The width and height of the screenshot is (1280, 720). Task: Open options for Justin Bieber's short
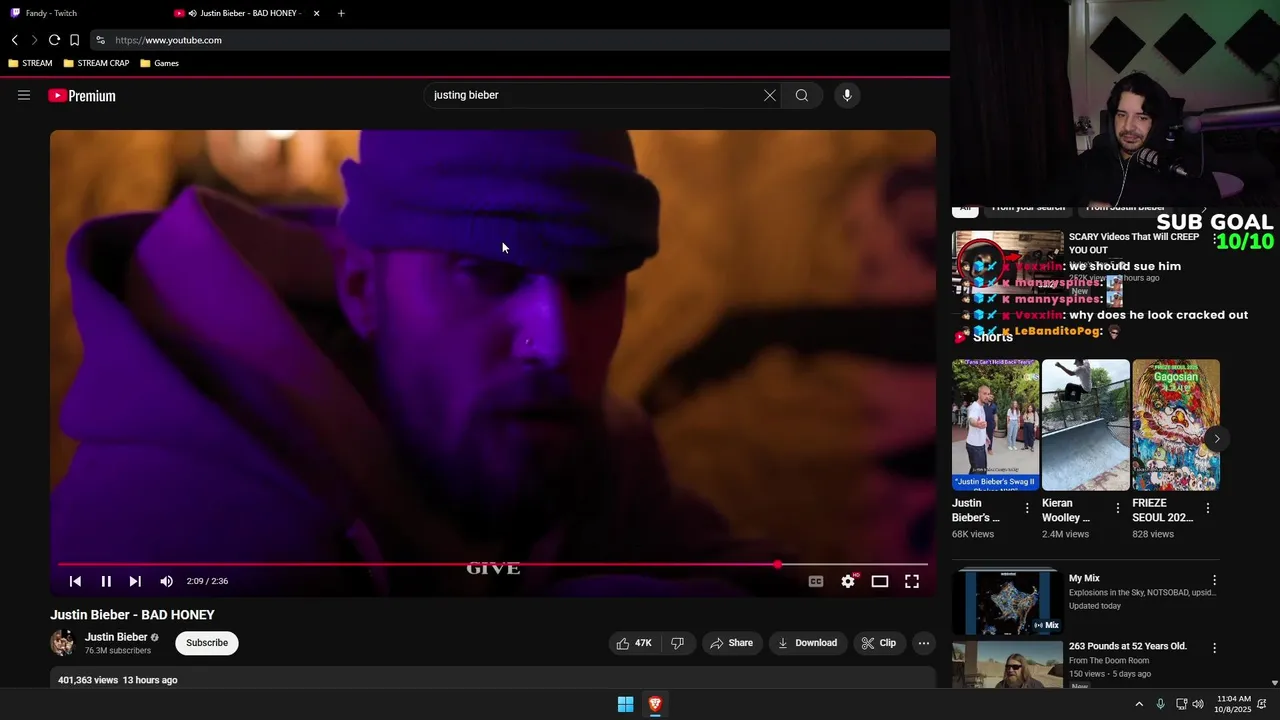1027,508
